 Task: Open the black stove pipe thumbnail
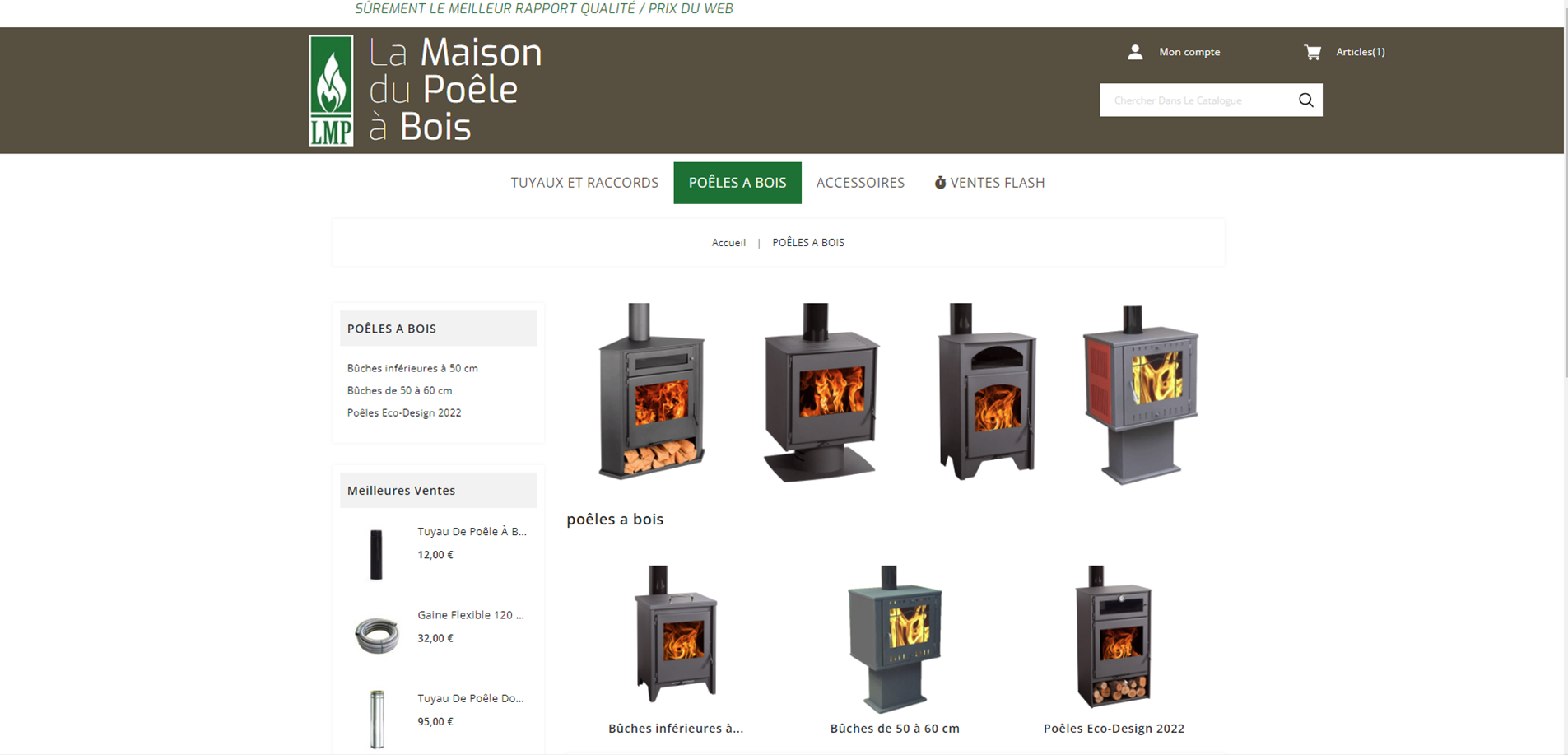point(376,554)
